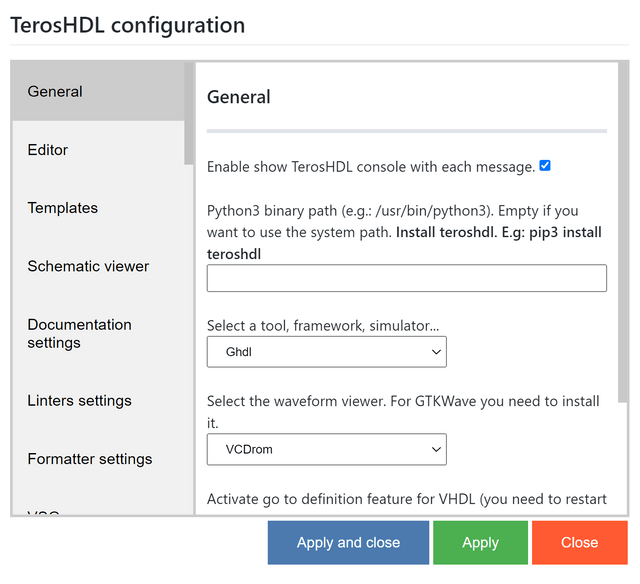
Task: Click the orange Close button
Action: [579, 543]
